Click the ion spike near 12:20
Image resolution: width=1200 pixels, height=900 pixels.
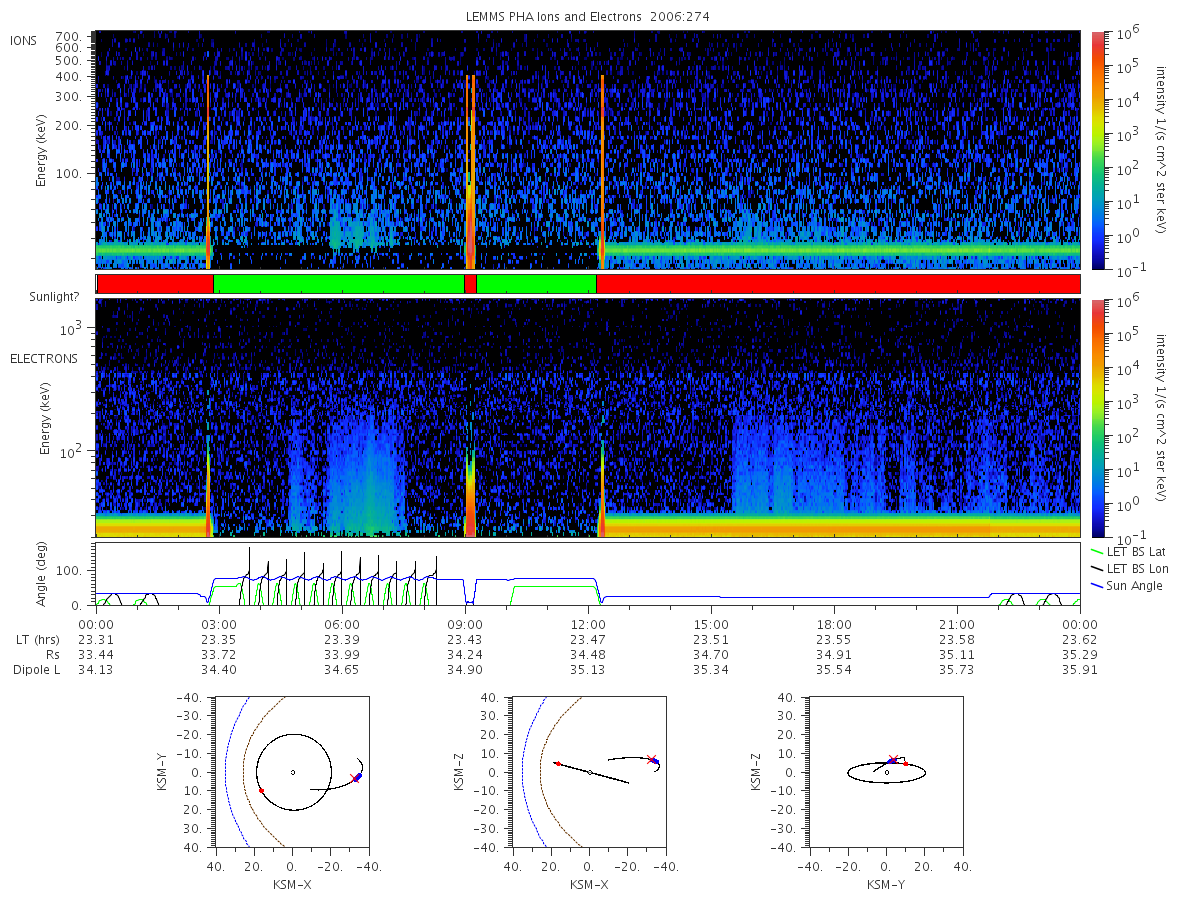tap(603, 170)
